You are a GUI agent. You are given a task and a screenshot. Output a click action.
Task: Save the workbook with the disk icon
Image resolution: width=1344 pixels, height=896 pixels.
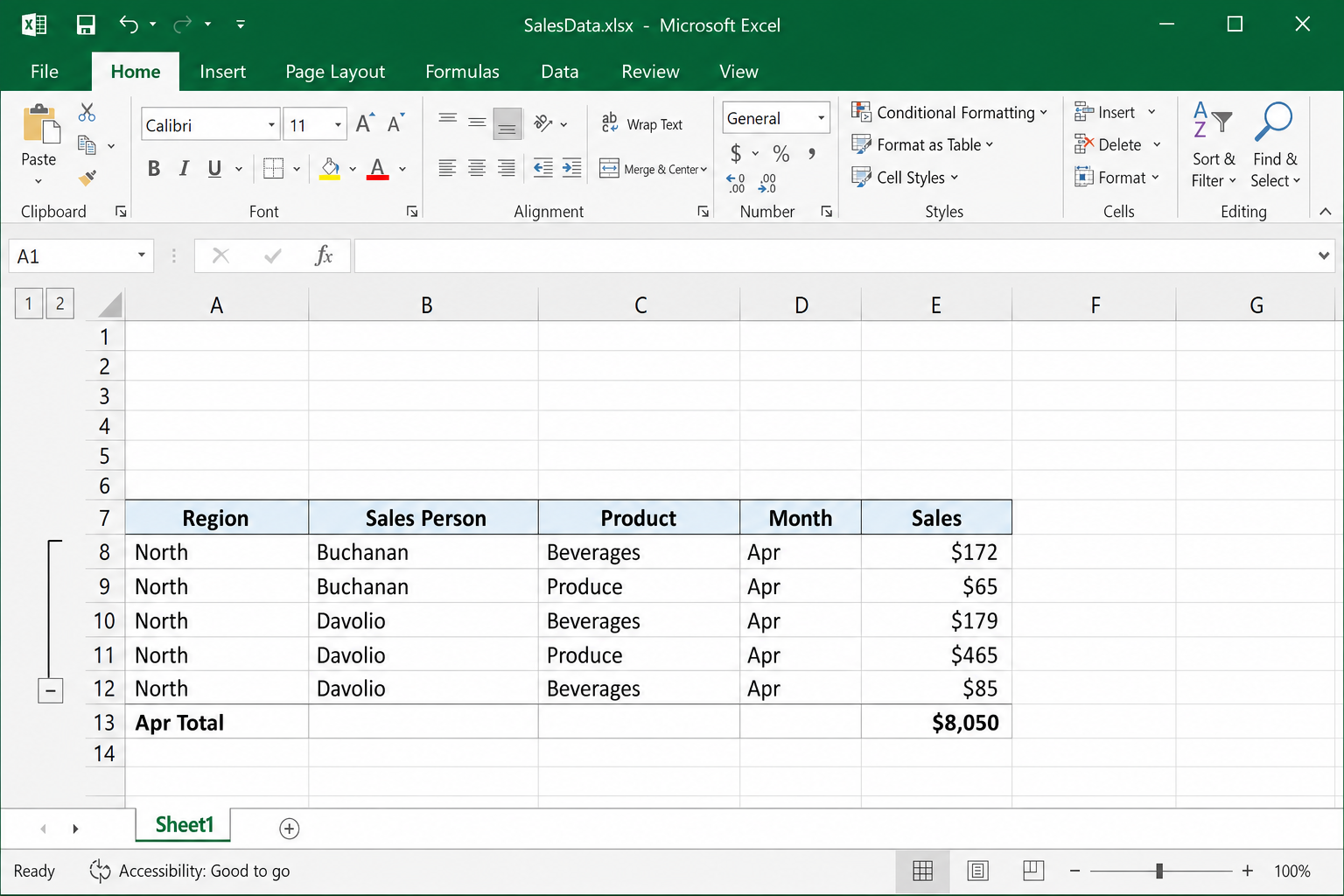tap(86, 24)
